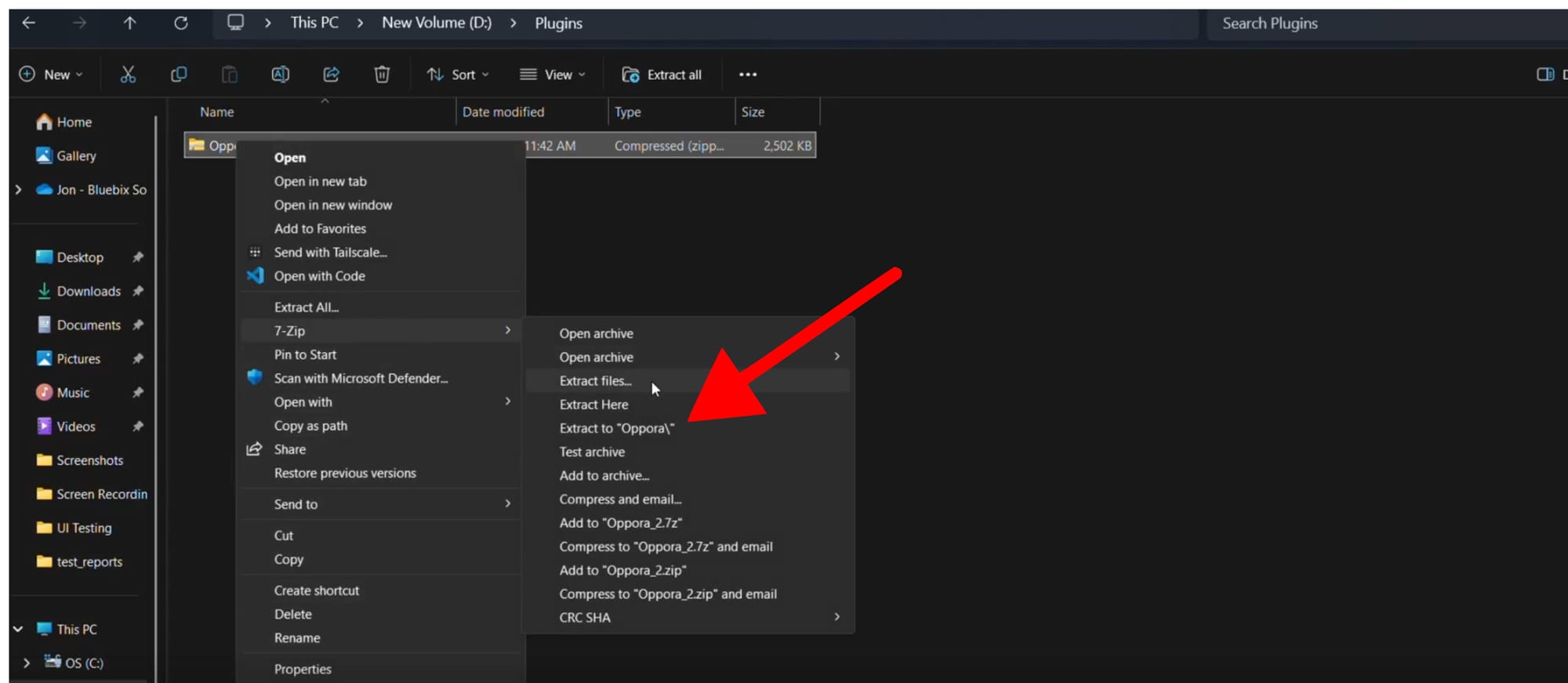Refresh the Plugins folder view
The image size is (1568, 683).
(180, 23)
